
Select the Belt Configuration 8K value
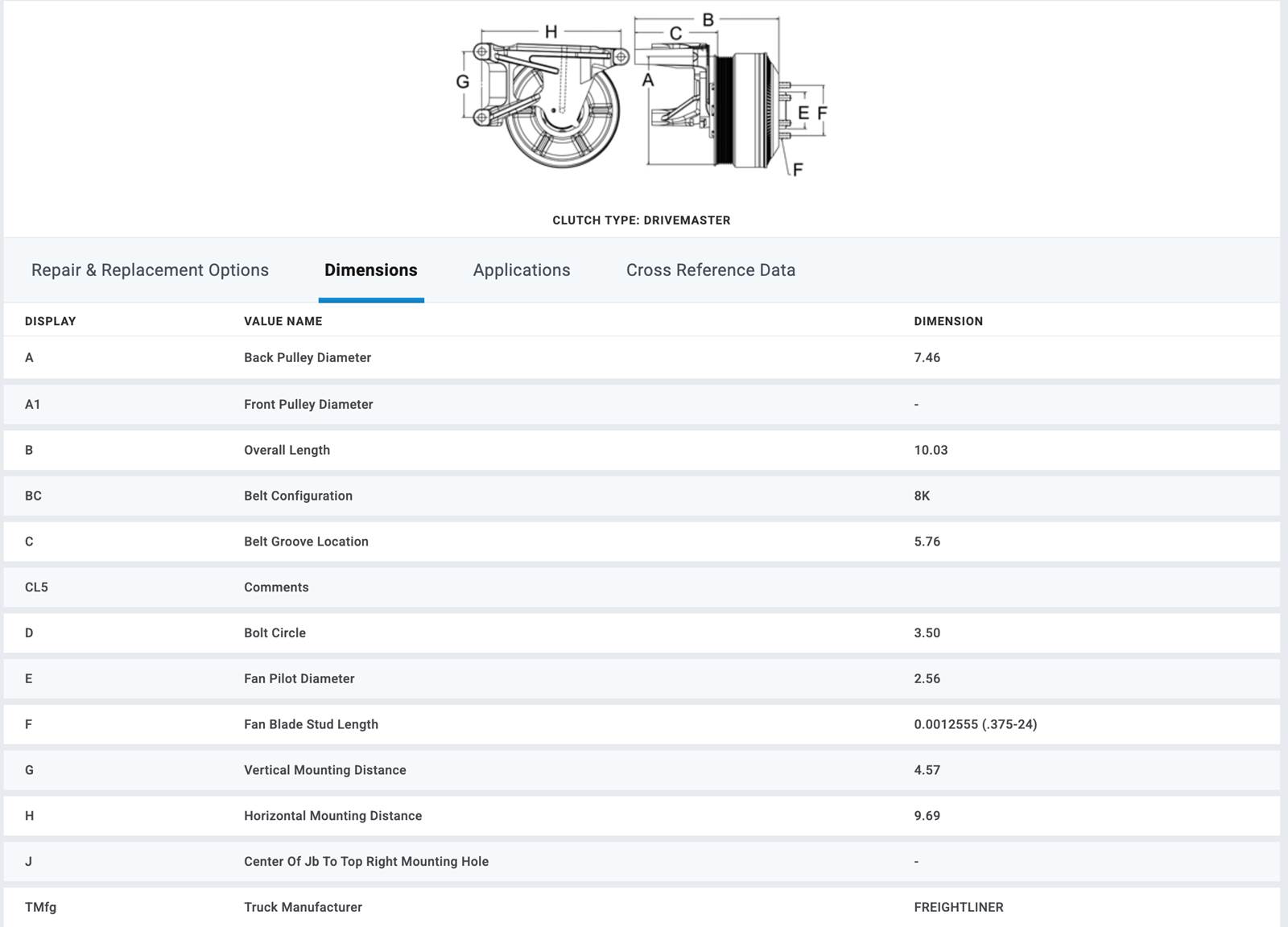[921, 496]
